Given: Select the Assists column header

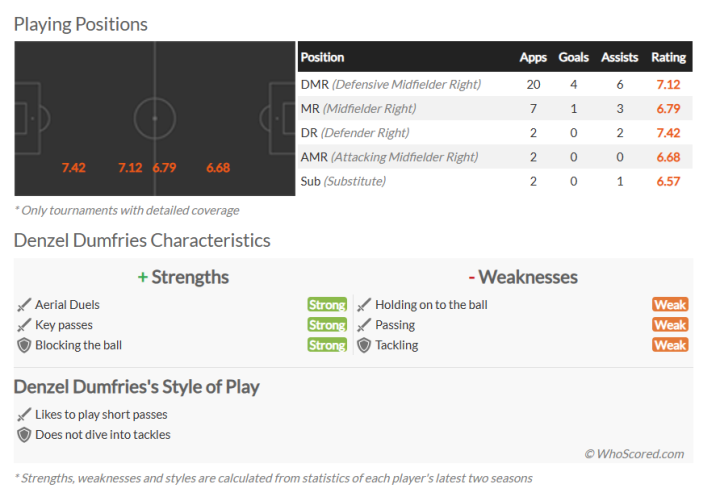Looking at the screenshot, I should click(x=619, y=57).
